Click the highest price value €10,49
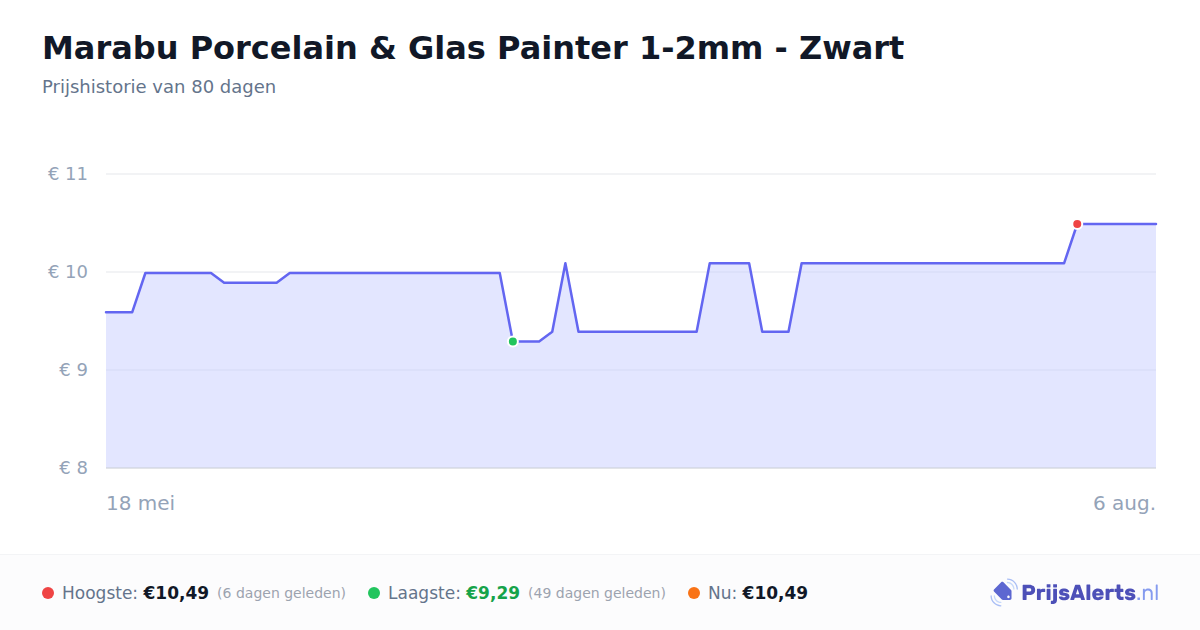1200x630 pixels. click(176, 593)
